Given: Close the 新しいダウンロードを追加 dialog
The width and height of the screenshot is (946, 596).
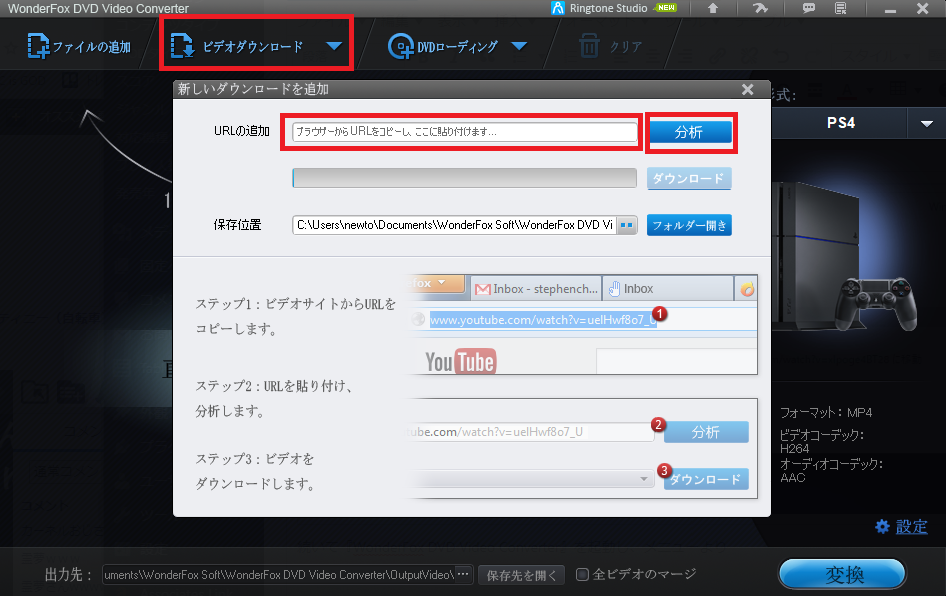Looking at the screenshot, I should click(748, 89).
